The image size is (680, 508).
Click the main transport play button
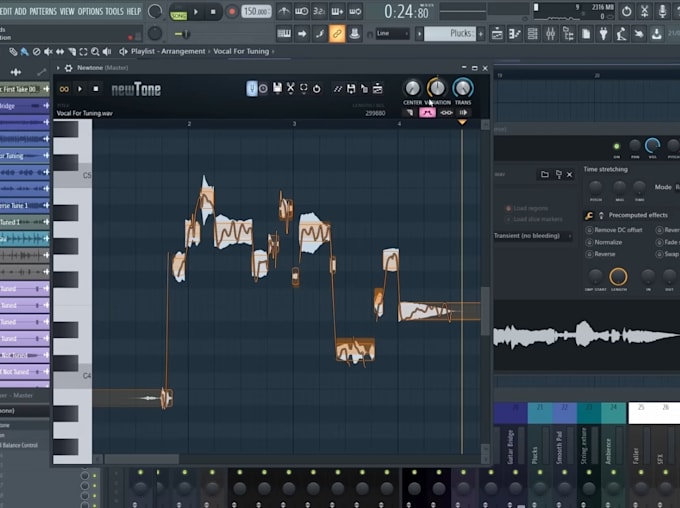pos(196,12)
